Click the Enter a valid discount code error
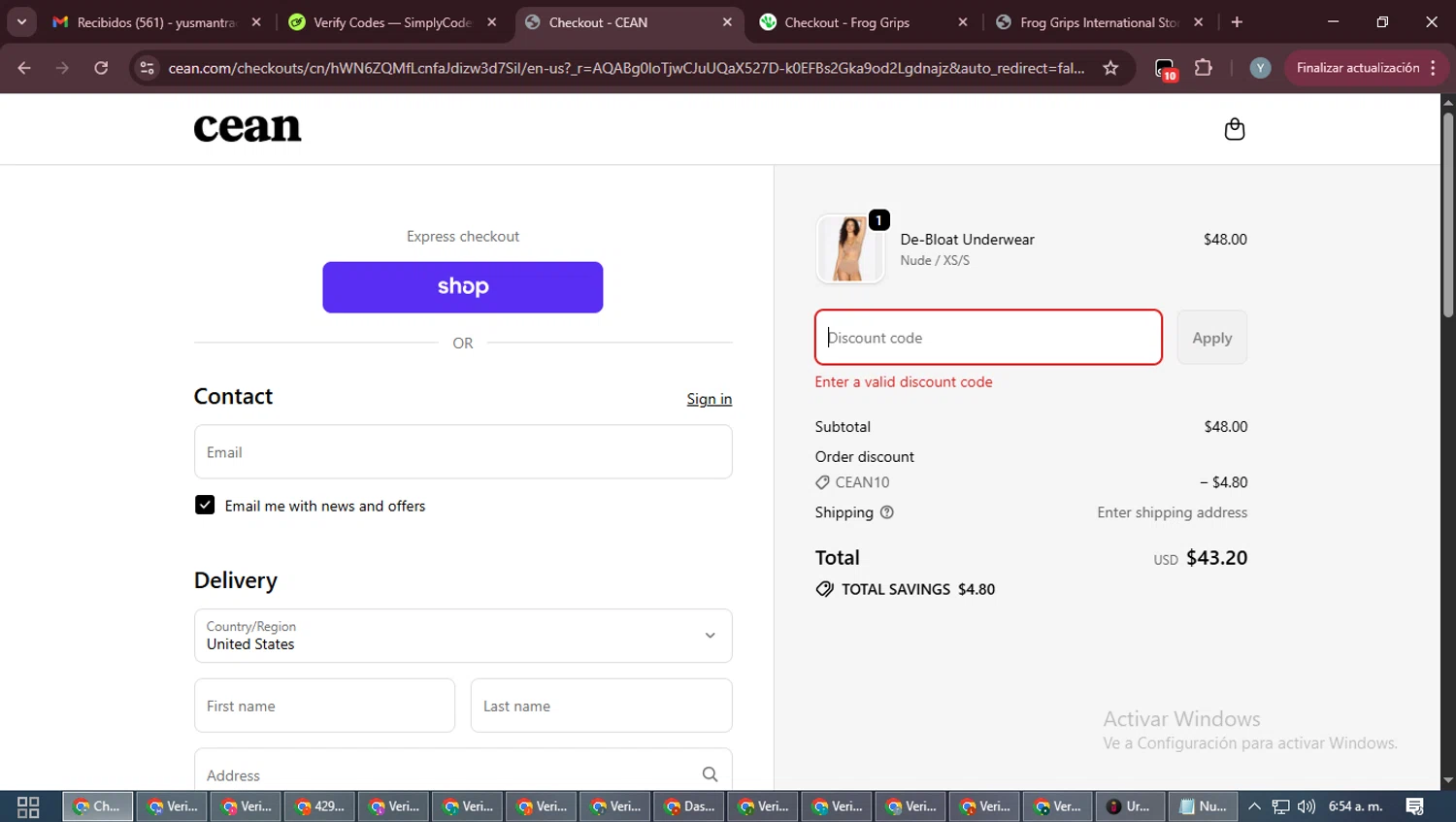The image size is (1456, 822). tap(904, 382)
